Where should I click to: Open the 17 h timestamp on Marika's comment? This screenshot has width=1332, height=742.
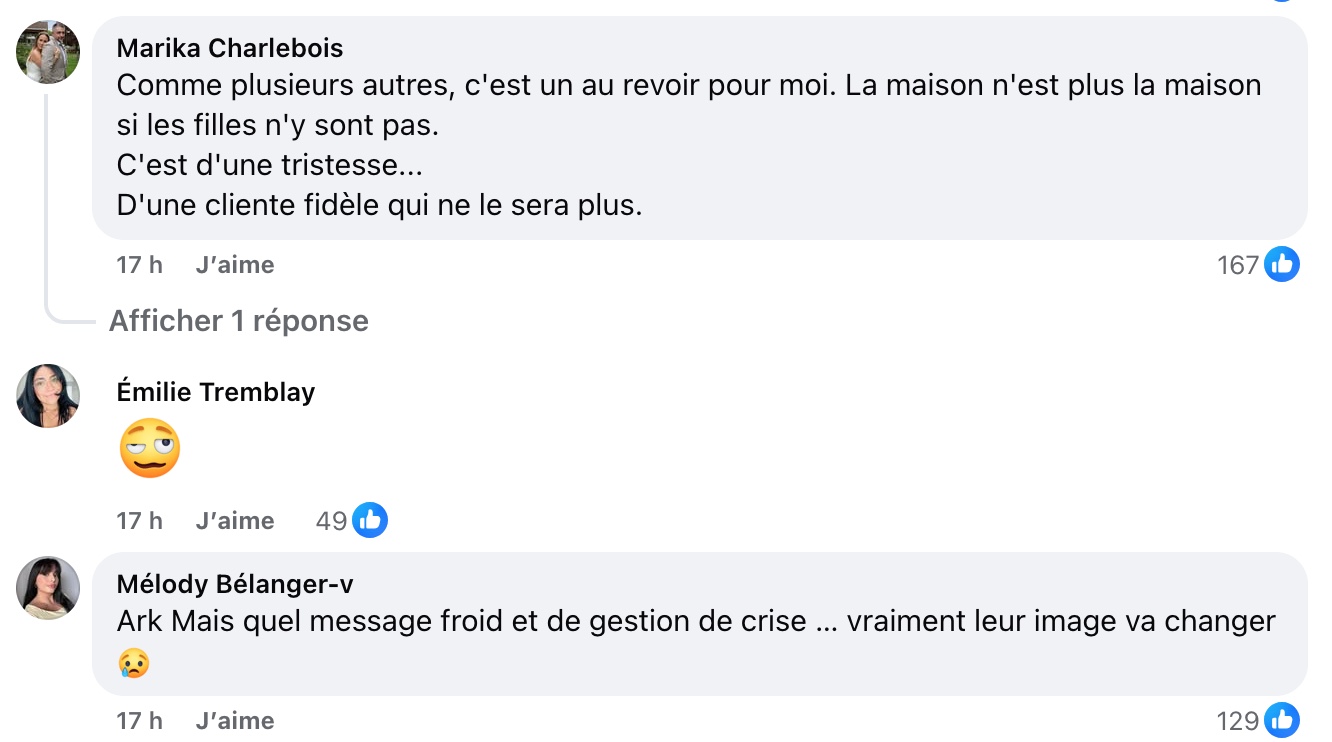pos(140,265)
